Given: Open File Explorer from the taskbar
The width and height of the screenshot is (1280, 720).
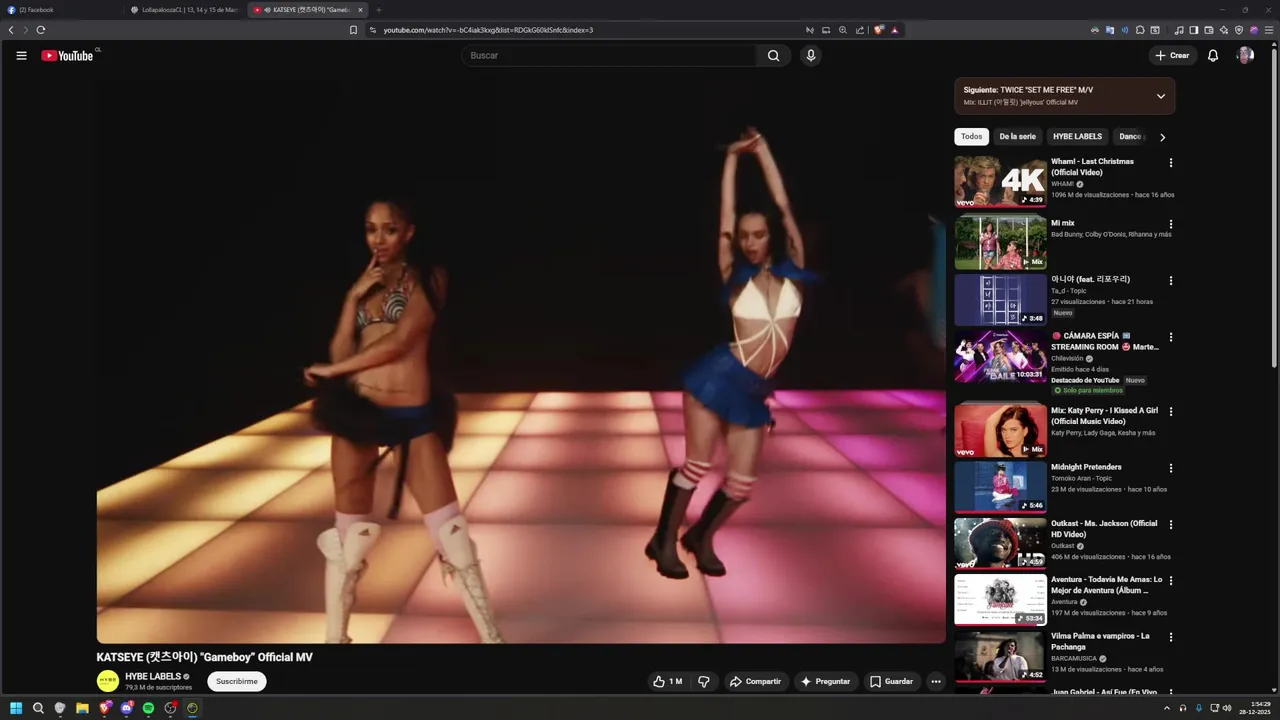Looking at the screenshot, I should [x=82, y=708].
